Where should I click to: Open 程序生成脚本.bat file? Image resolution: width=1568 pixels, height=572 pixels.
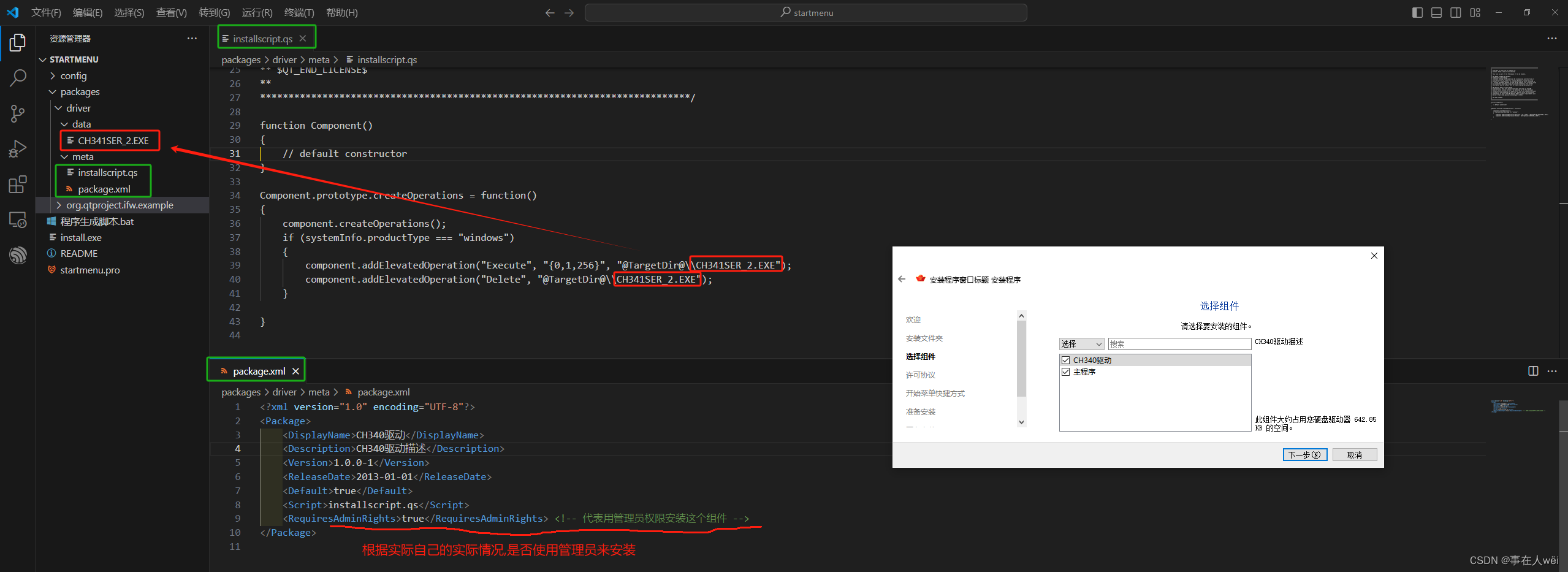pyautogui.click(x=97, y=221)
